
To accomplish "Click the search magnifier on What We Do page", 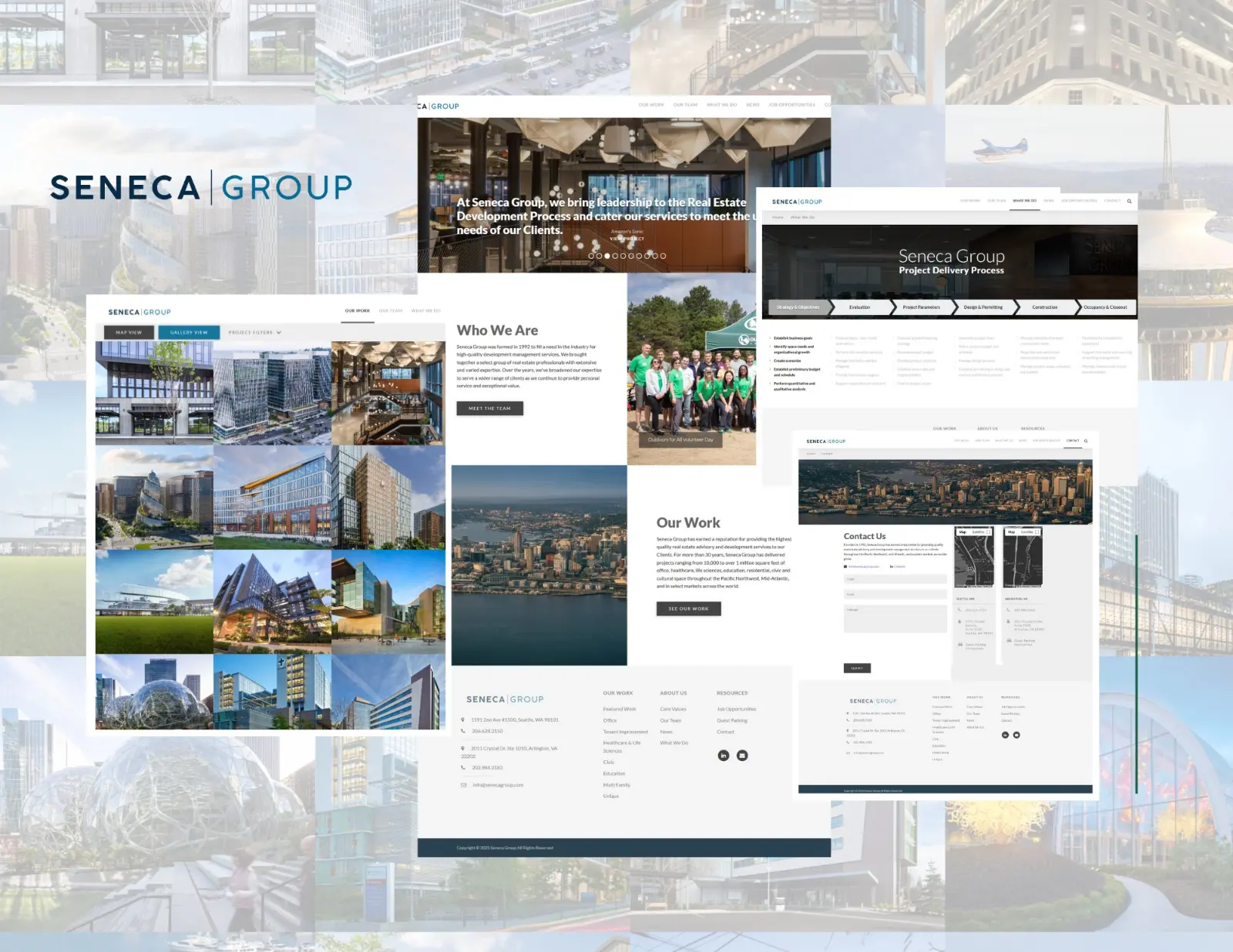I will click(x=1129, y=201).
